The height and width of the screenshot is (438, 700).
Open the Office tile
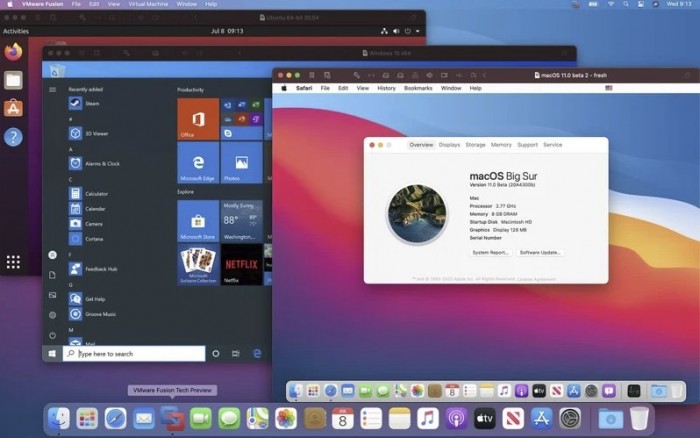198,118
